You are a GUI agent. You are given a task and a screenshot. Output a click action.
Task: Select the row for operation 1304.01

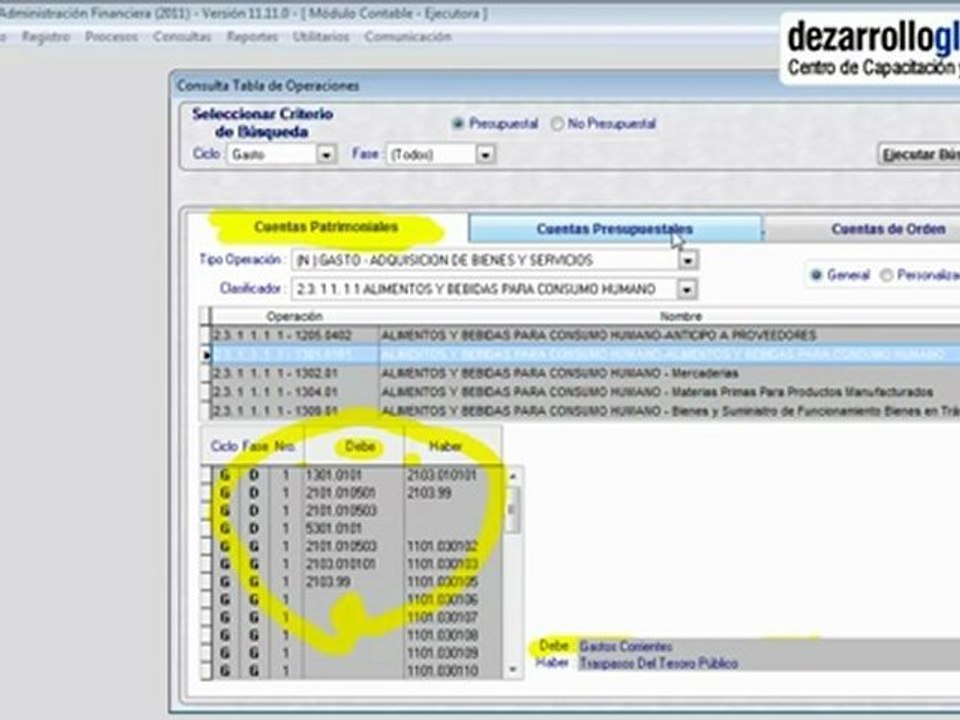pyautogui.click(x=585, y=392)
